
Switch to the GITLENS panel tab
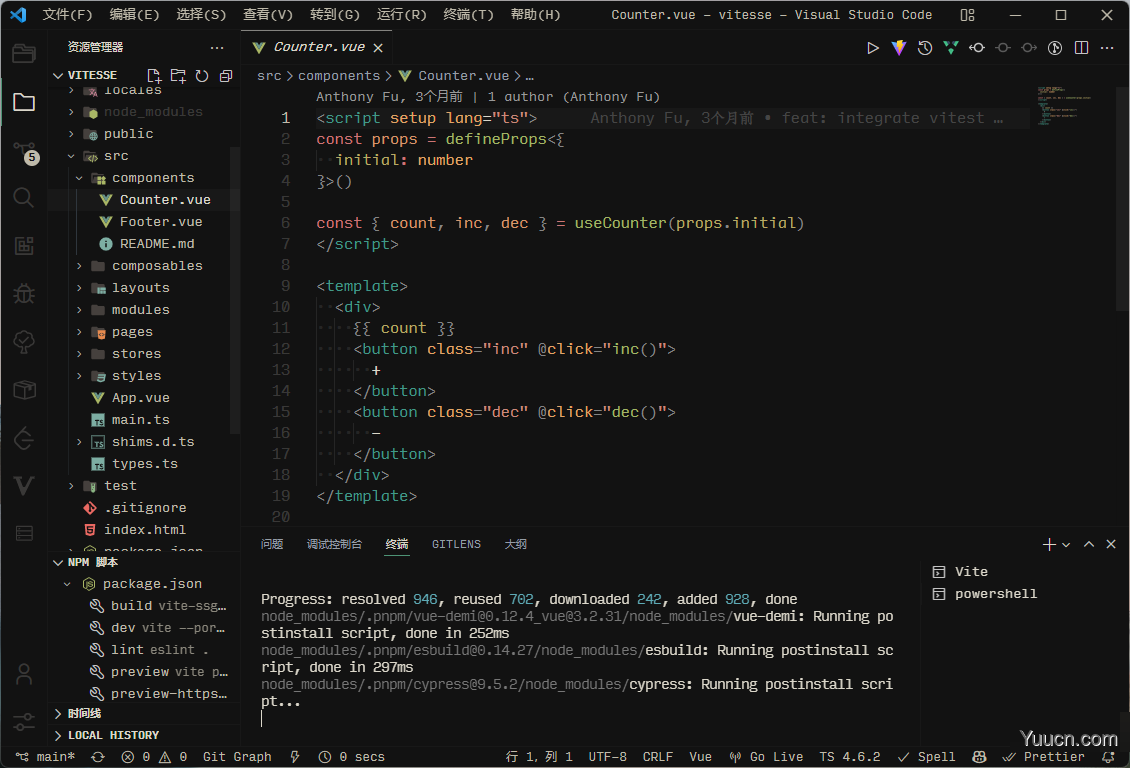tap(456, 545)
